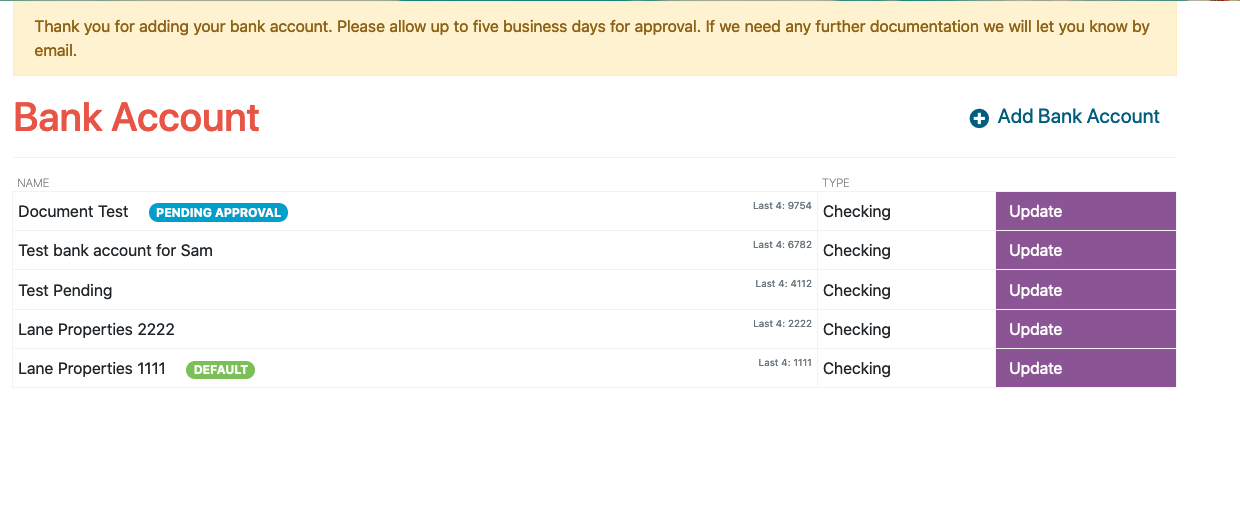
Task: Click Lane Properties 2222 name
Action: coord(96,329)
